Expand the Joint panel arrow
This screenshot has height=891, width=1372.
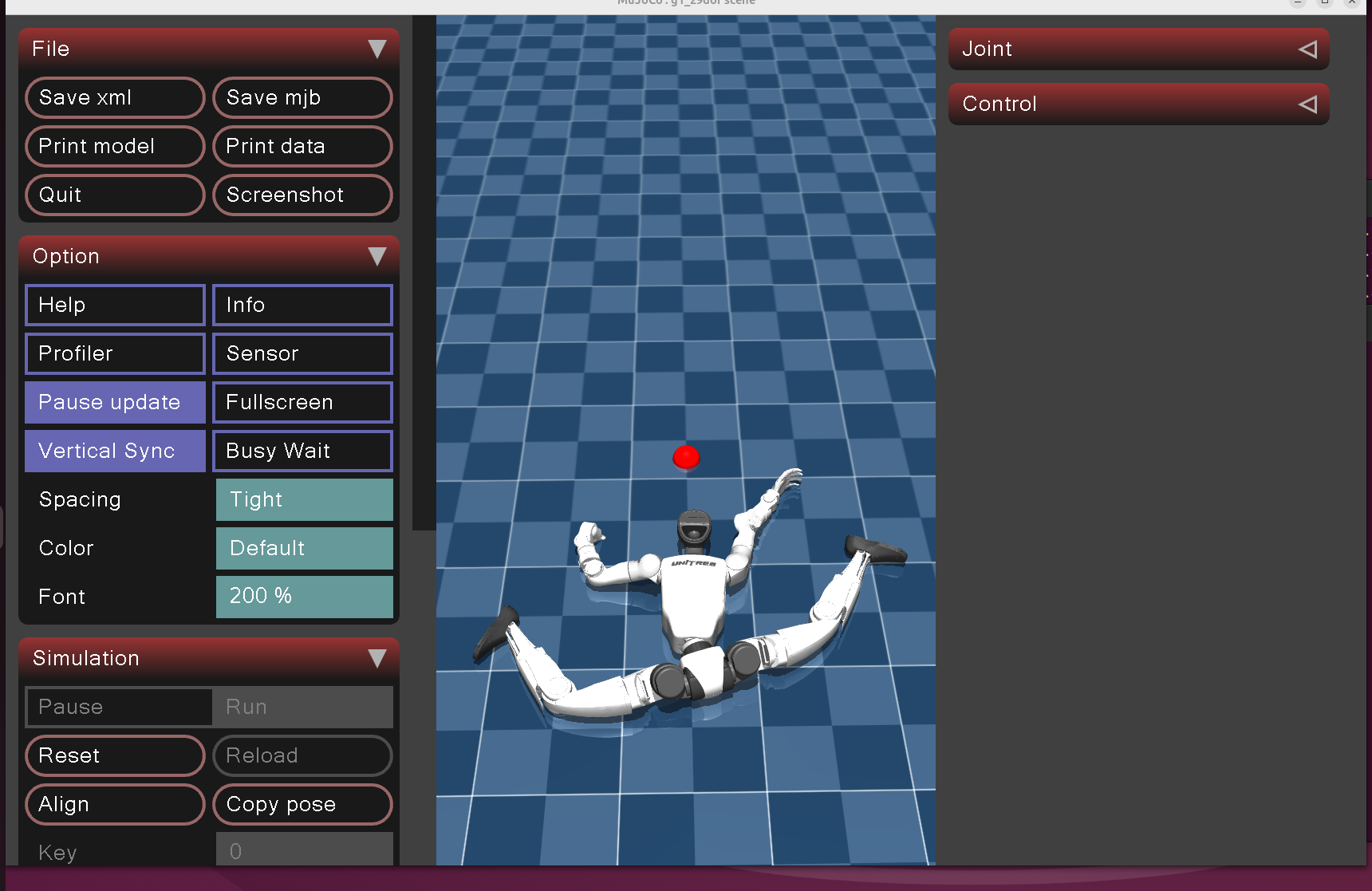pos(1307,49)
